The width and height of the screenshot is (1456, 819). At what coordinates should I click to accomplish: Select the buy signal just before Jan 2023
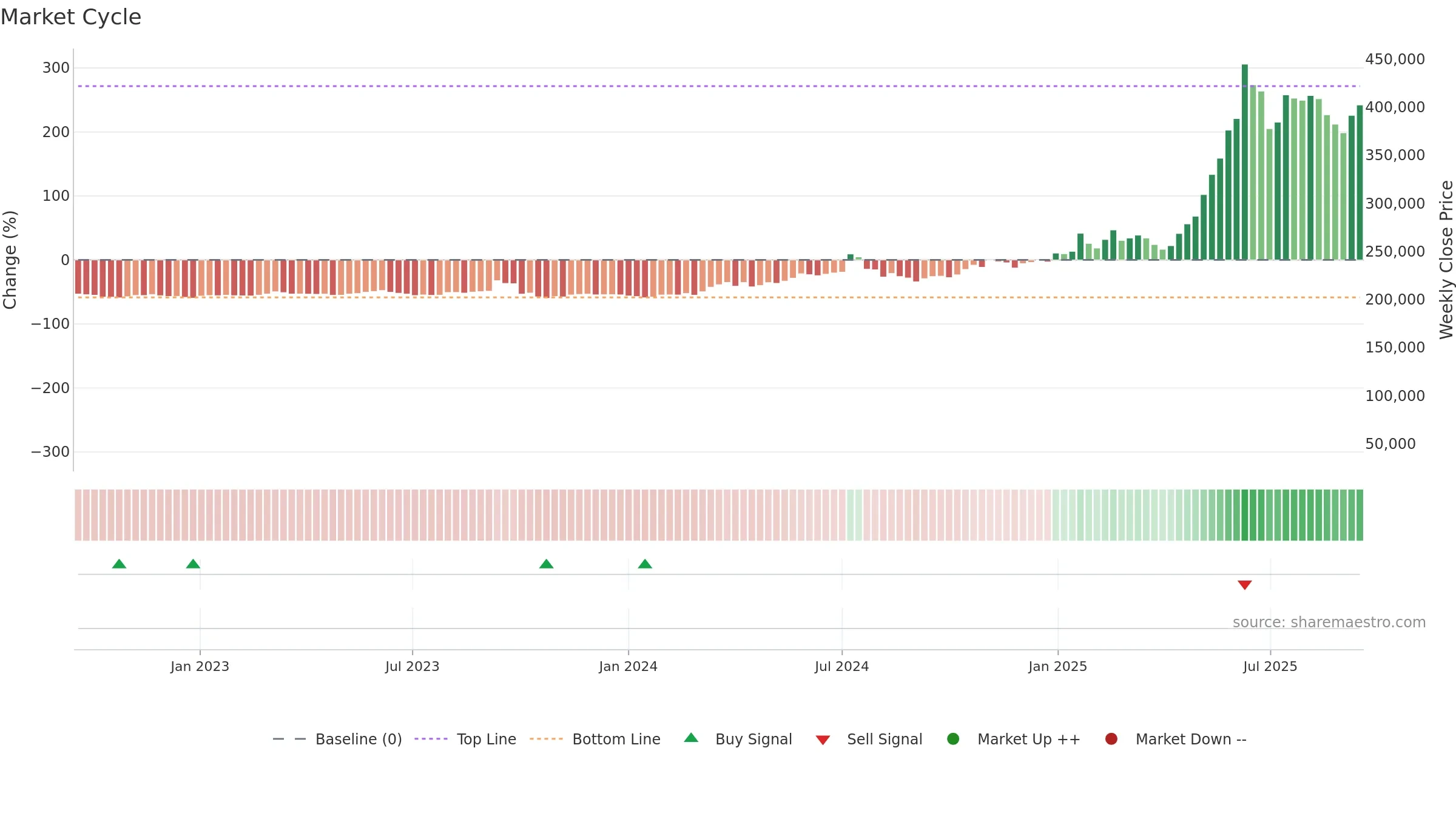[x=193, y=564]
